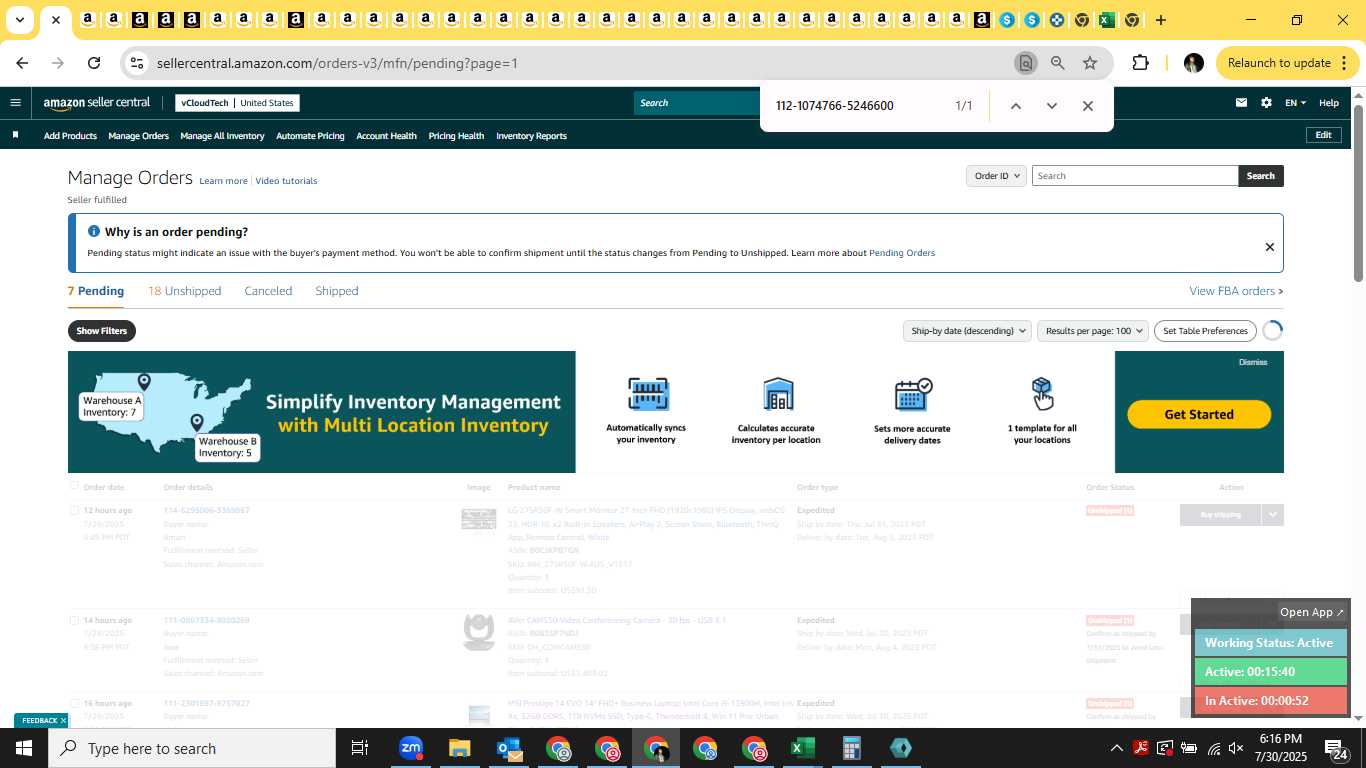The width and height of the screenshot is (1366, 768).
Task: View site information icon in the address bar
Action: point(137,63)
